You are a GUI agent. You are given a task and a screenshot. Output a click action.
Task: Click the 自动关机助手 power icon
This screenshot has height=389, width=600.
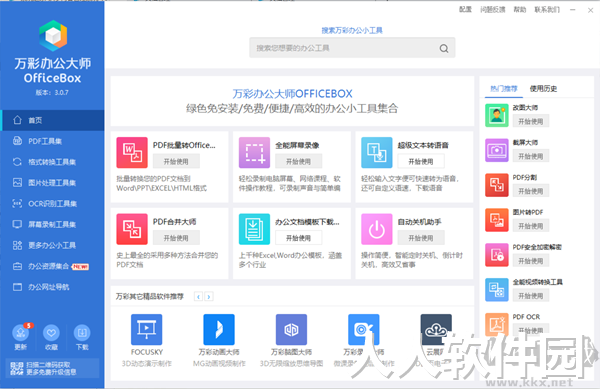[377, 229]
